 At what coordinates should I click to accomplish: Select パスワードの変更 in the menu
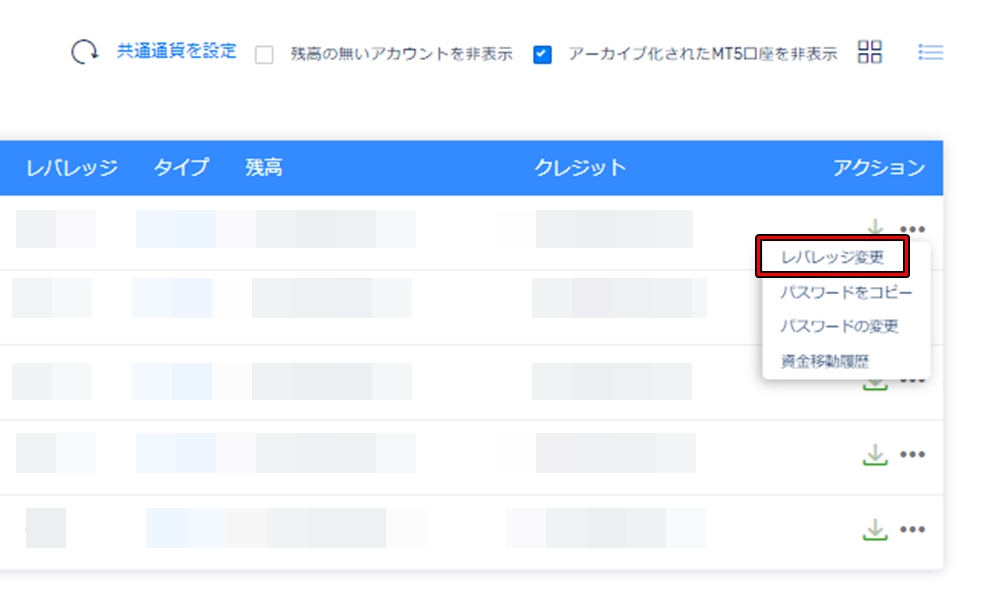pos(838,326)
